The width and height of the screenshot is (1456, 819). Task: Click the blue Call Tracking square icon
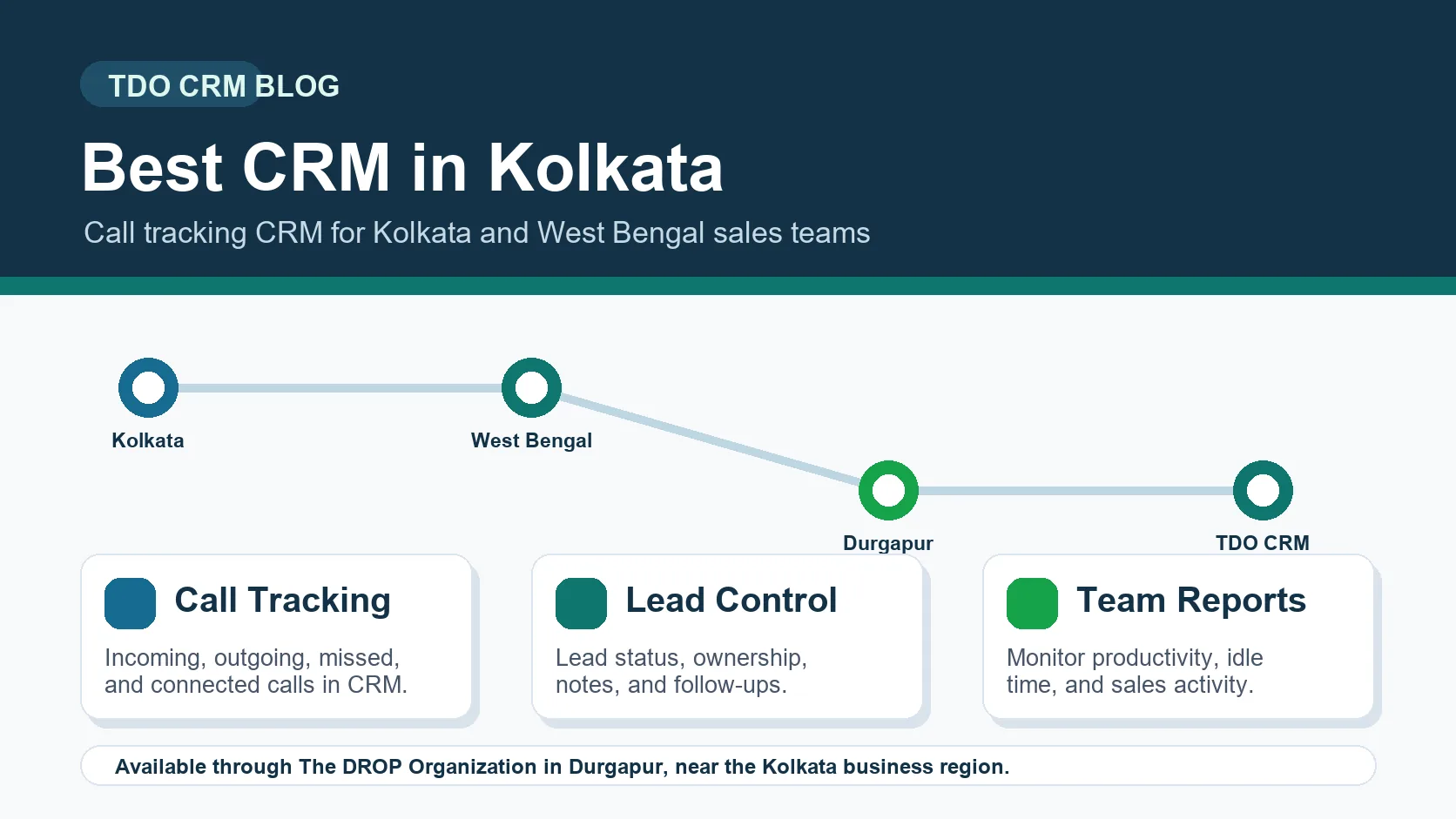click(130, 603)
